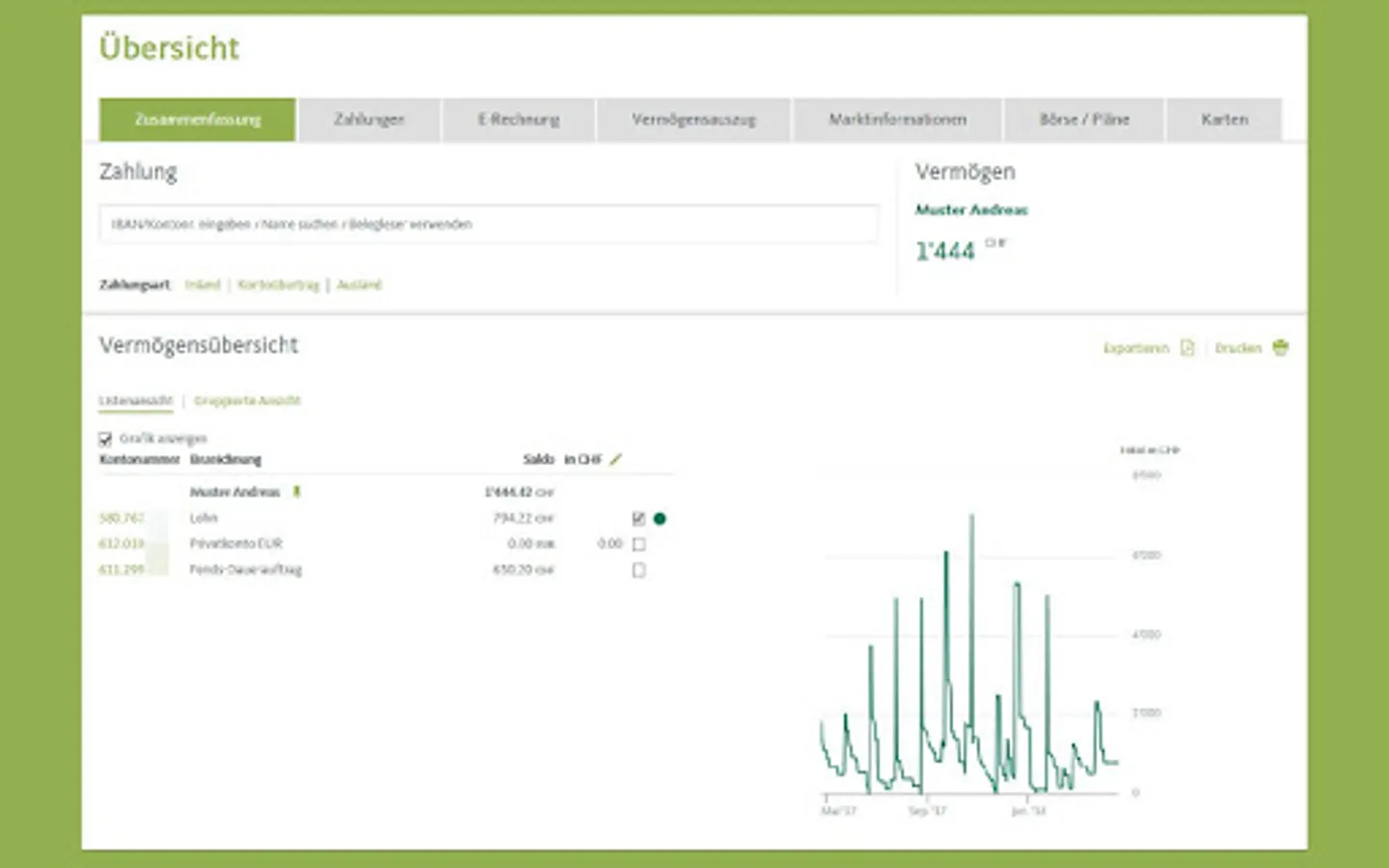Check the Privatkonto EUR graph checkbox
The height and width of the screenshot is (868, 1389).
(x=639, y=544)
